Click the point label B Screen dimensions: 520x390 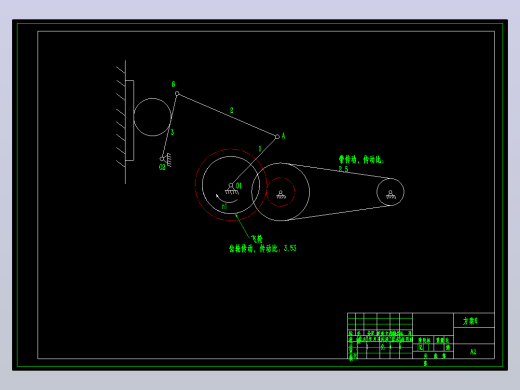(x=173, y=84)
